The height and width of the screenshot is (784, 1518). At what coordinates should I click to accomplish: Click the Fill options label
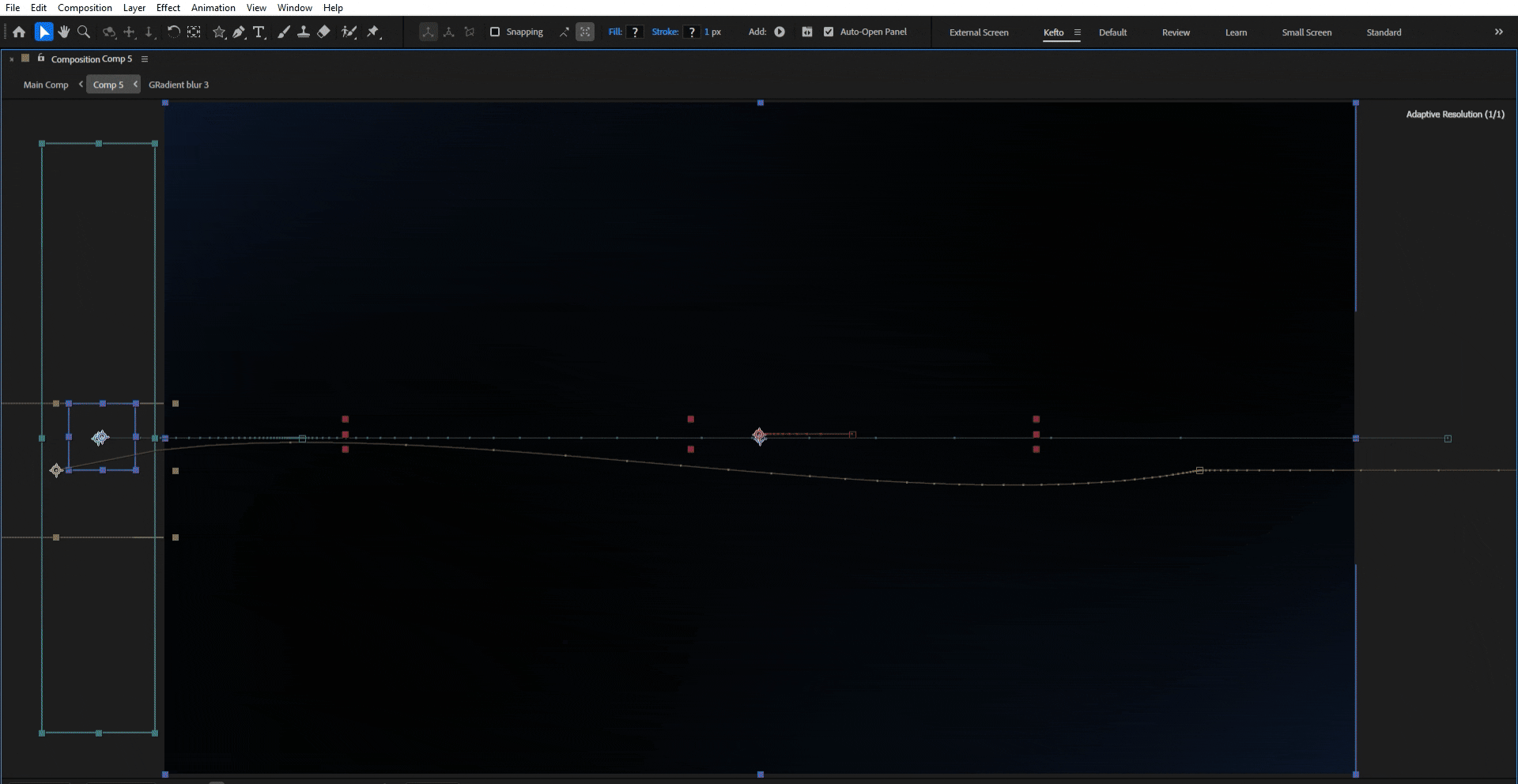pos(614,32)
